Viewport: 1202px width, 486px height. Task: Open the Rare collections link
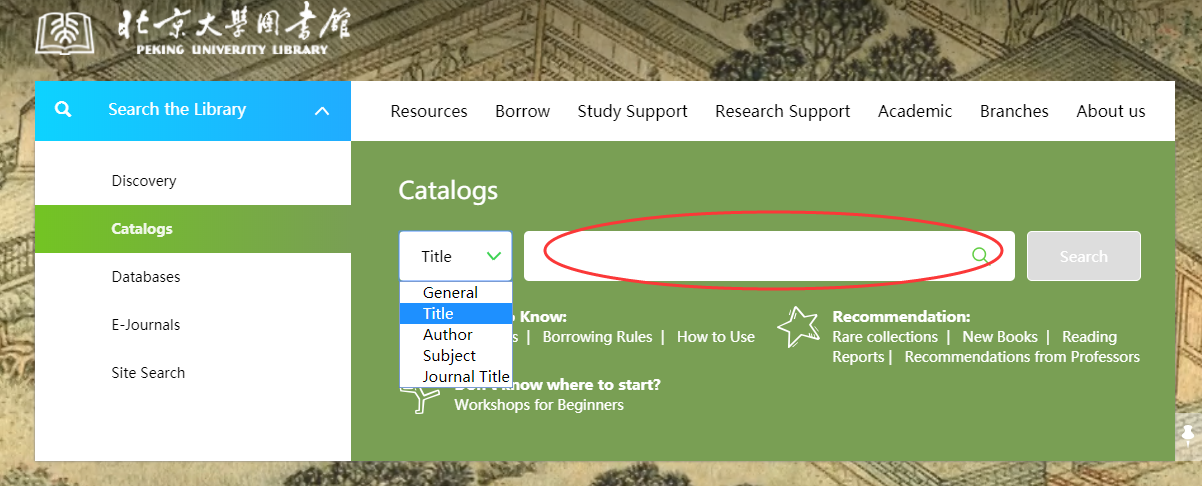(x=885, y=337)
